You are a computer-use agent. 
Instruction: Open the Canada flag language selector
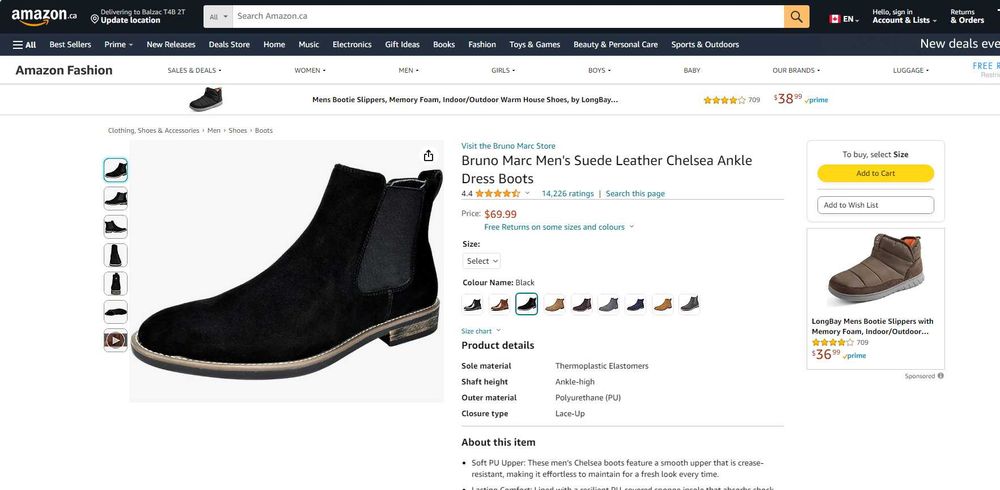(842, 19)
